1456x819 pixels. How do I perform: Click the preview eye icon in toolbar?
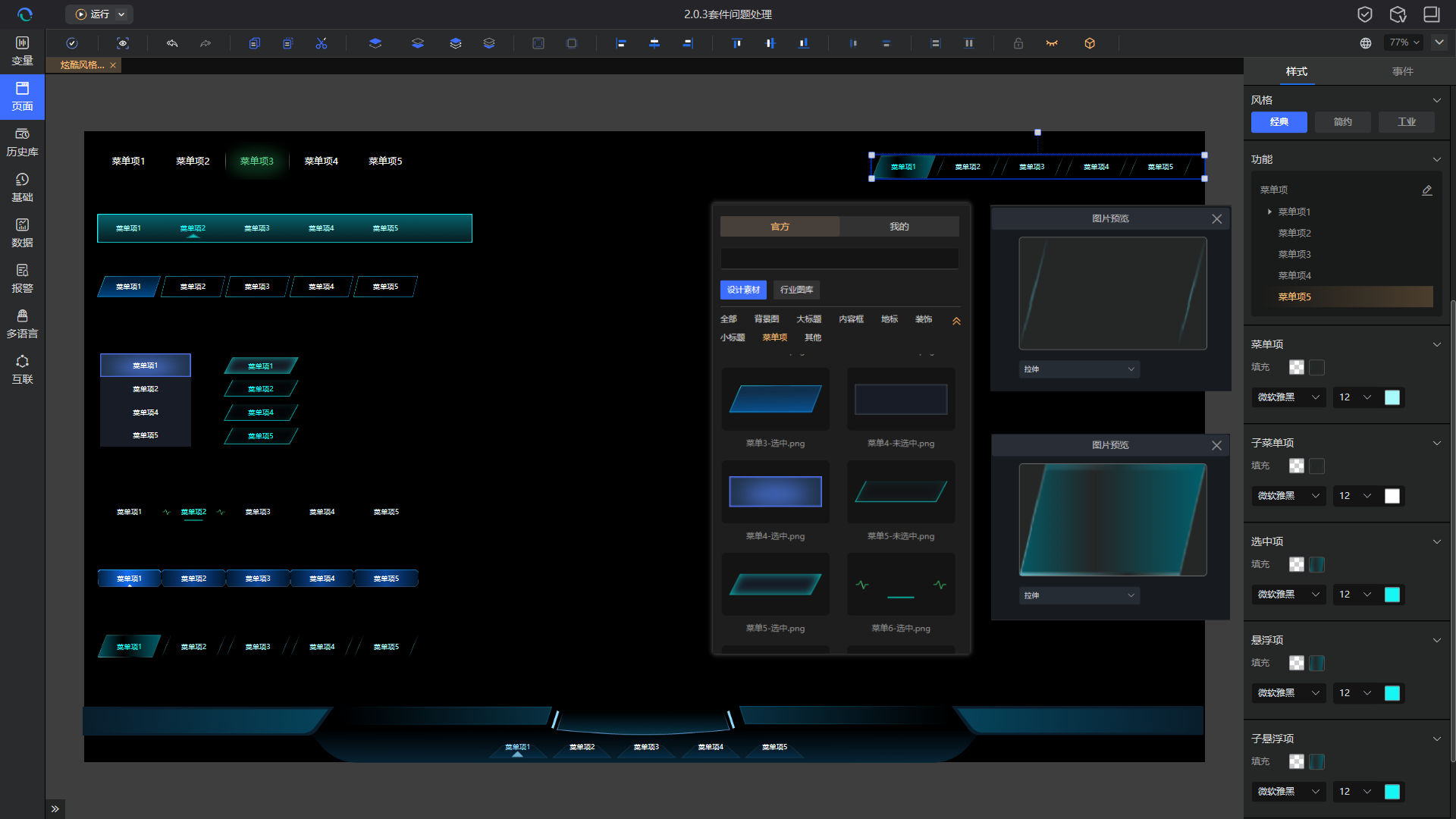point(123,43)
